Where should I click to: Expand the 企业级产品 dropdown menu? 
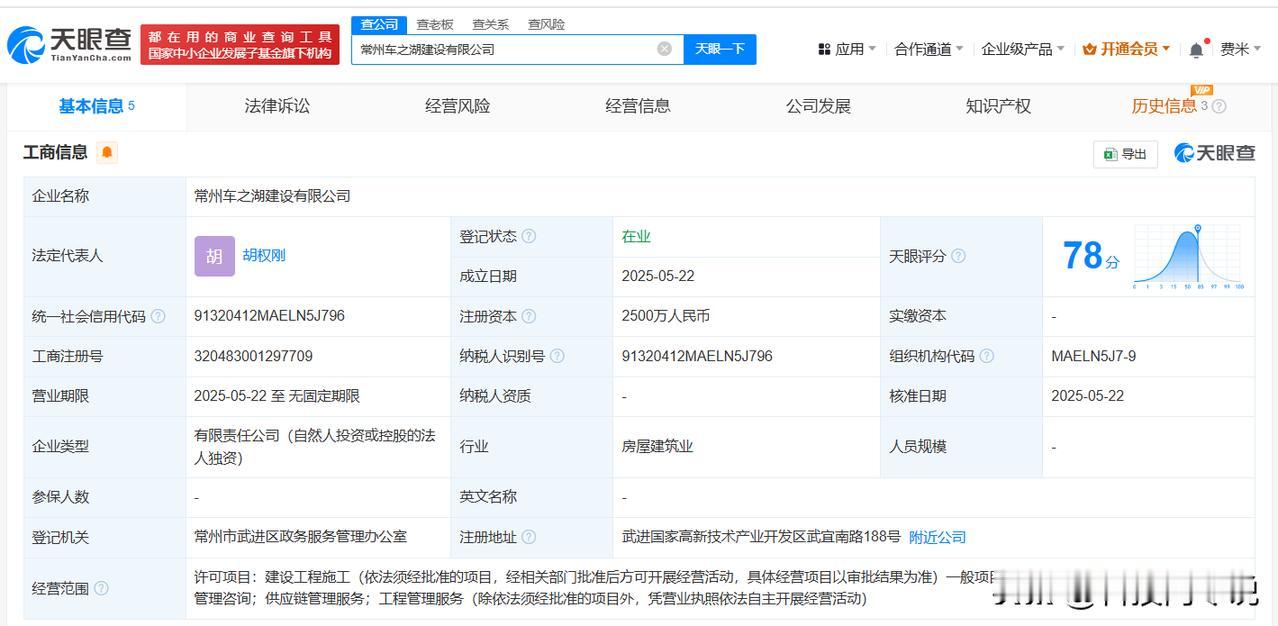pos(1023,49)
